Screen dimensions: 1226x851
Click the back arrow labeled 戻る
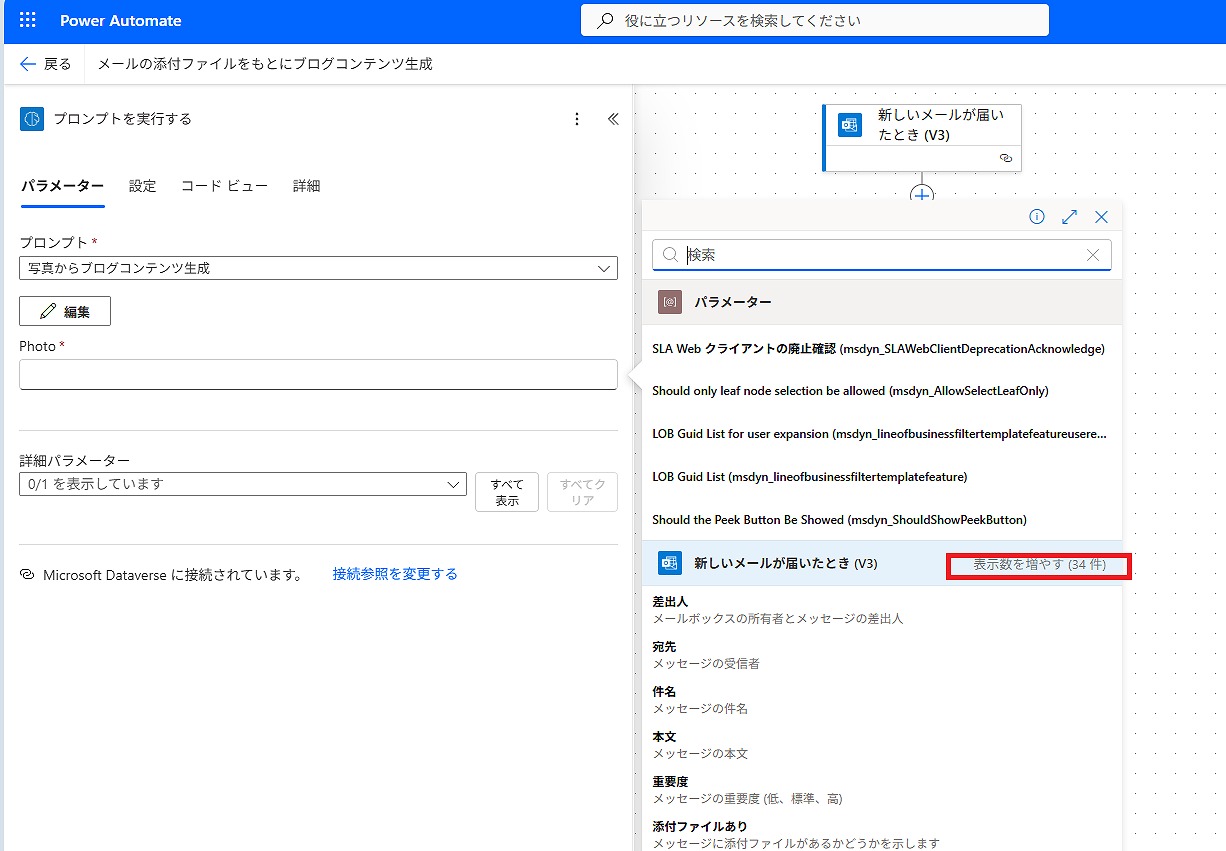pos(46,64)
